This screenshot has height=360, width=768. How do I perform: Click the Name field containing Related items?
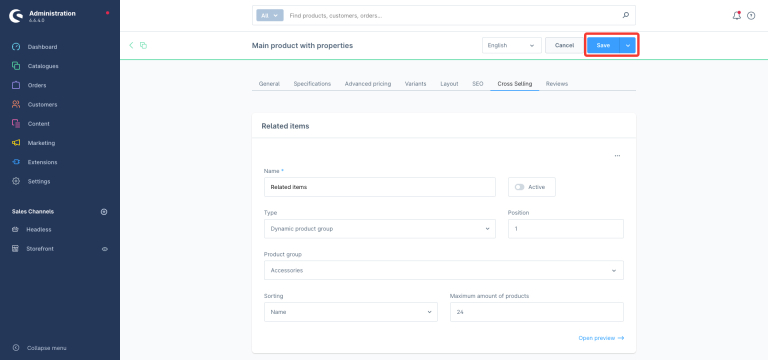click(380, 187)
